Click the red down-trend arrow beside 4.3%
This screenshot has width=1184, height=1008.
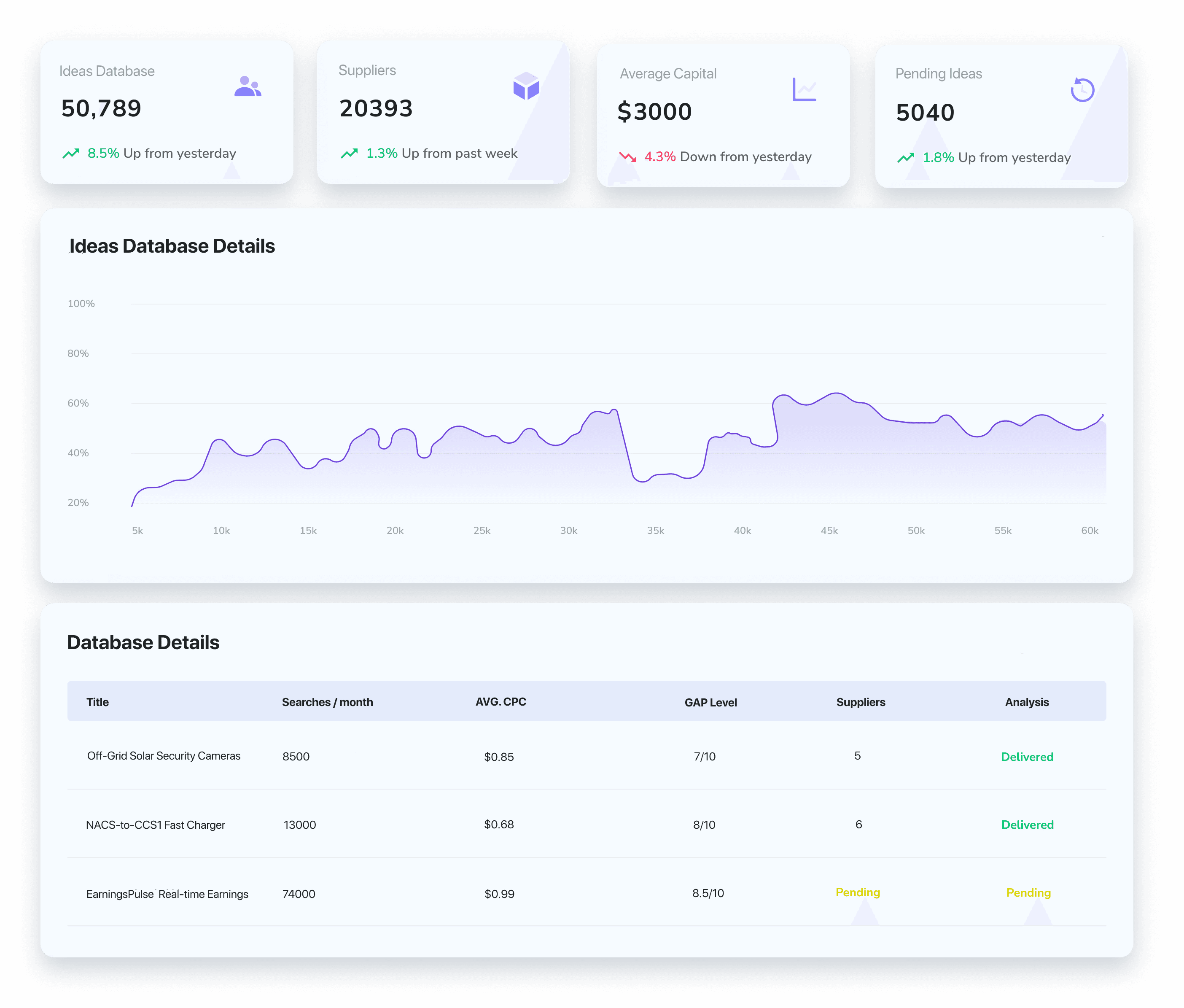pyautogui.click(x=627, y=156)
